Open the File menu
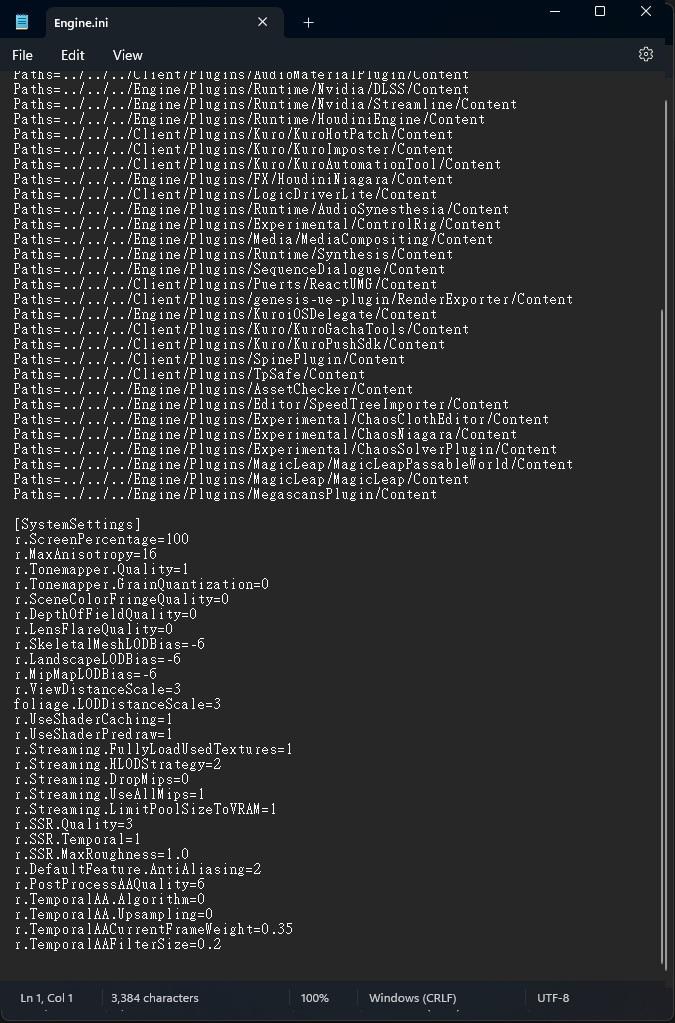 (22, 55)
